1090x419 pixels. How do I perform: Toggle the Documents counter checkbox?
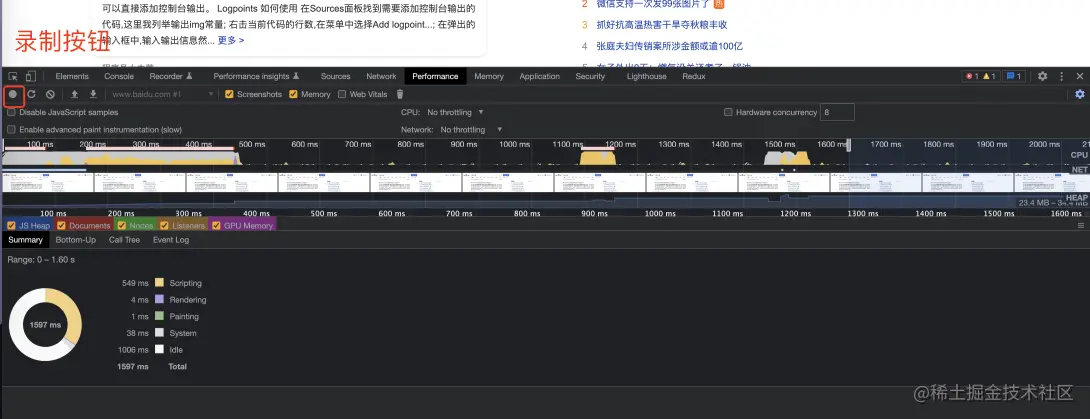pyautogui.click(x=61, y=225)
